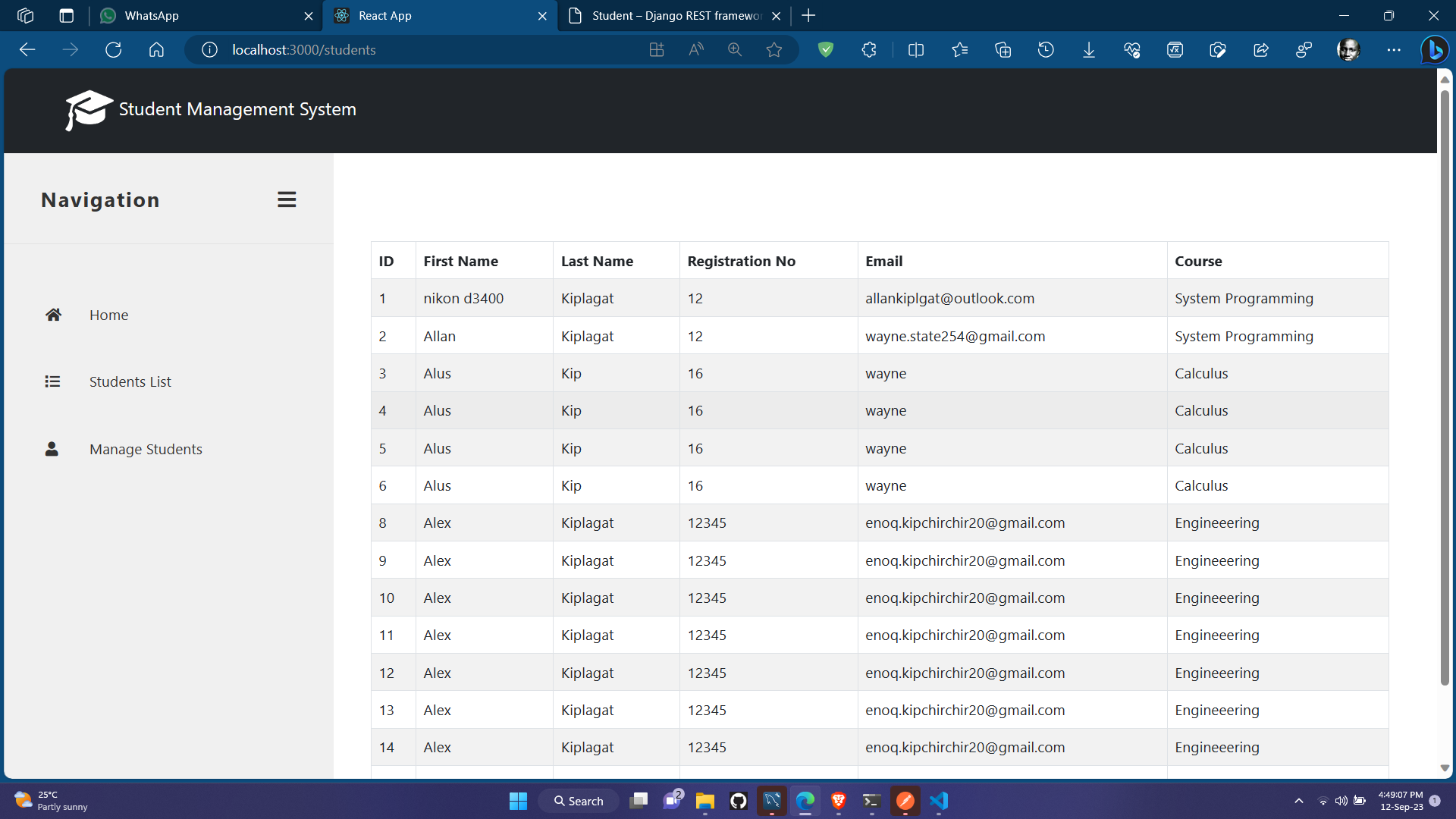Viewport: 1456px width, 819px height.
Task: Open the browser profile menu
Action: 1349,49
